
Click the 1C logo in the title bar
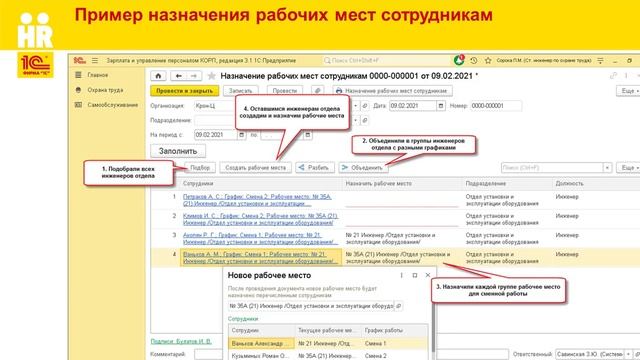80,60
